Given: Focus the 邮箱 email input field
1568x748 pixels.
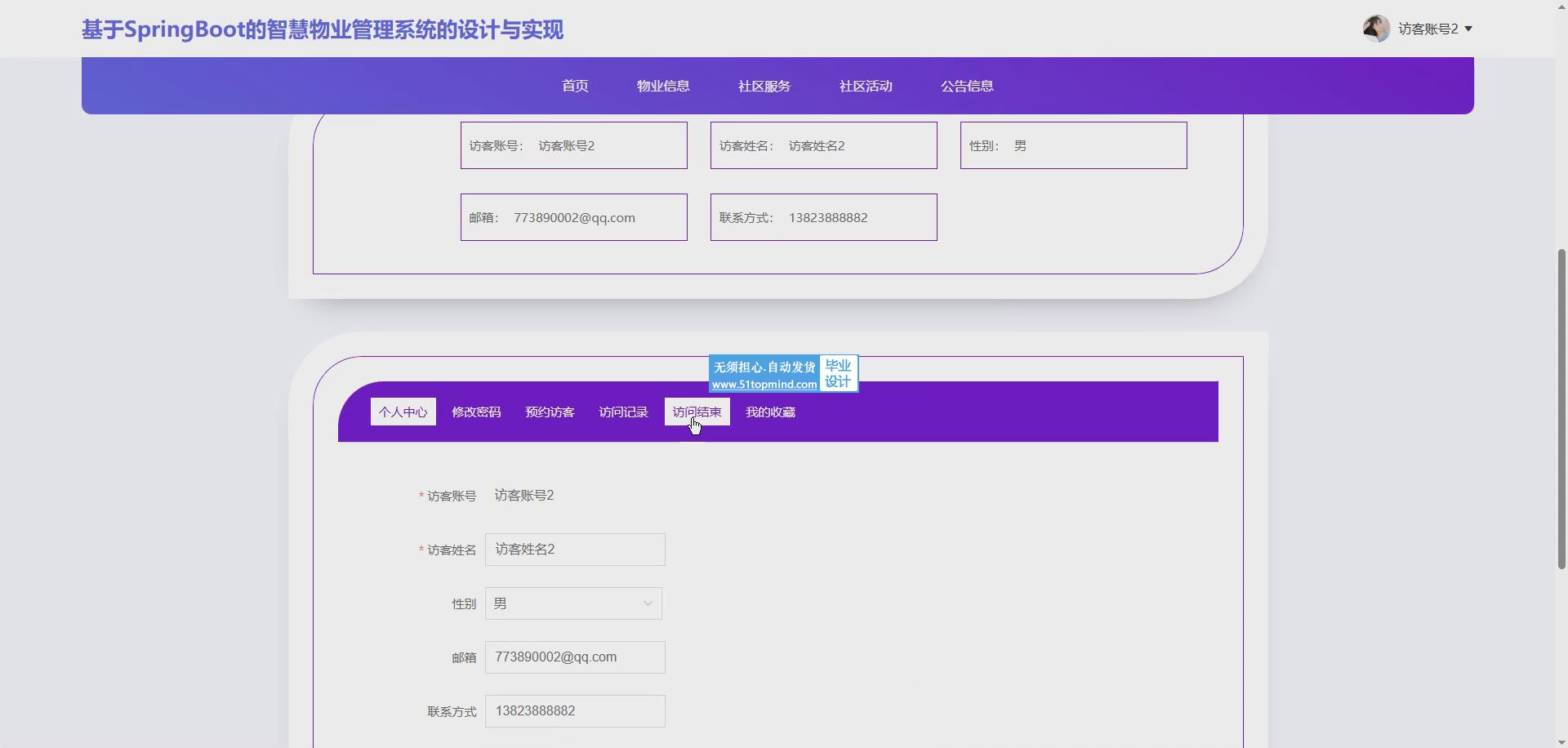Looking at the screenshot, I should click(575, 657).
